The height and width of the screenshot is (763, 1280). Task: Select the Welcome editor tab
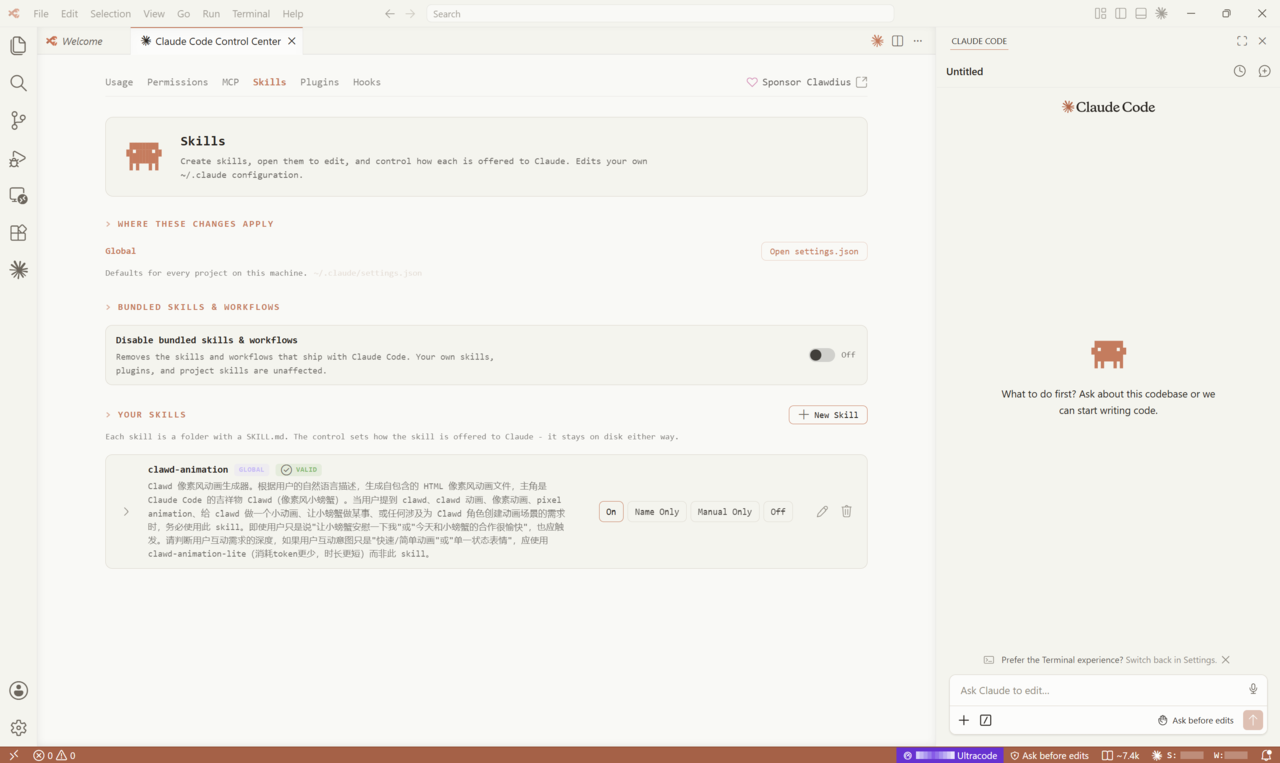click(84, 41)
